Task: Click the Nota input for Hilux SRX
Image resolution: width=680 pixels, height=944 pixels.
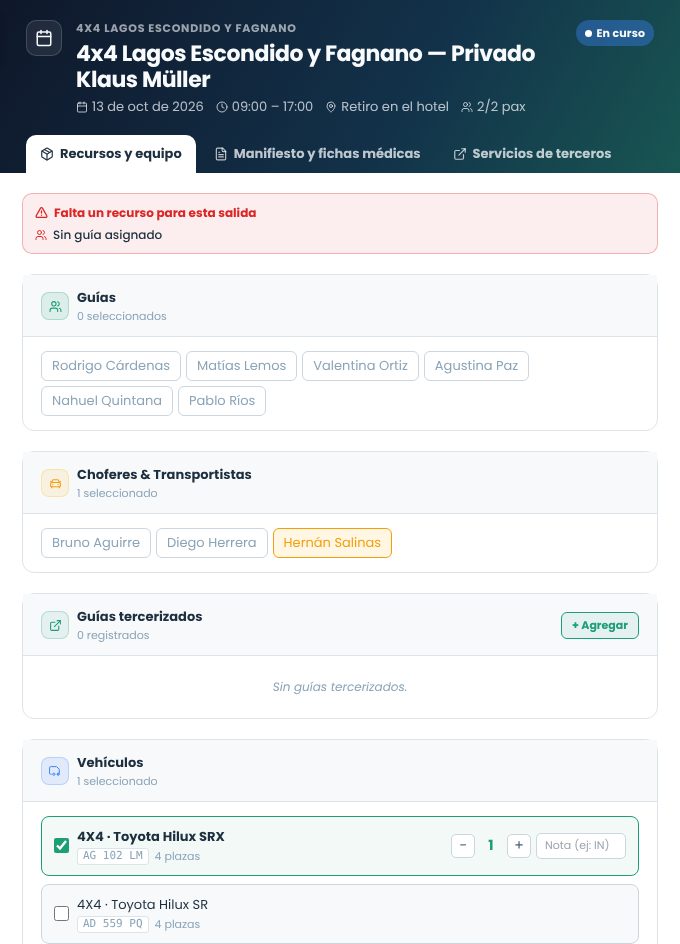Action: (x=581, y=846)
